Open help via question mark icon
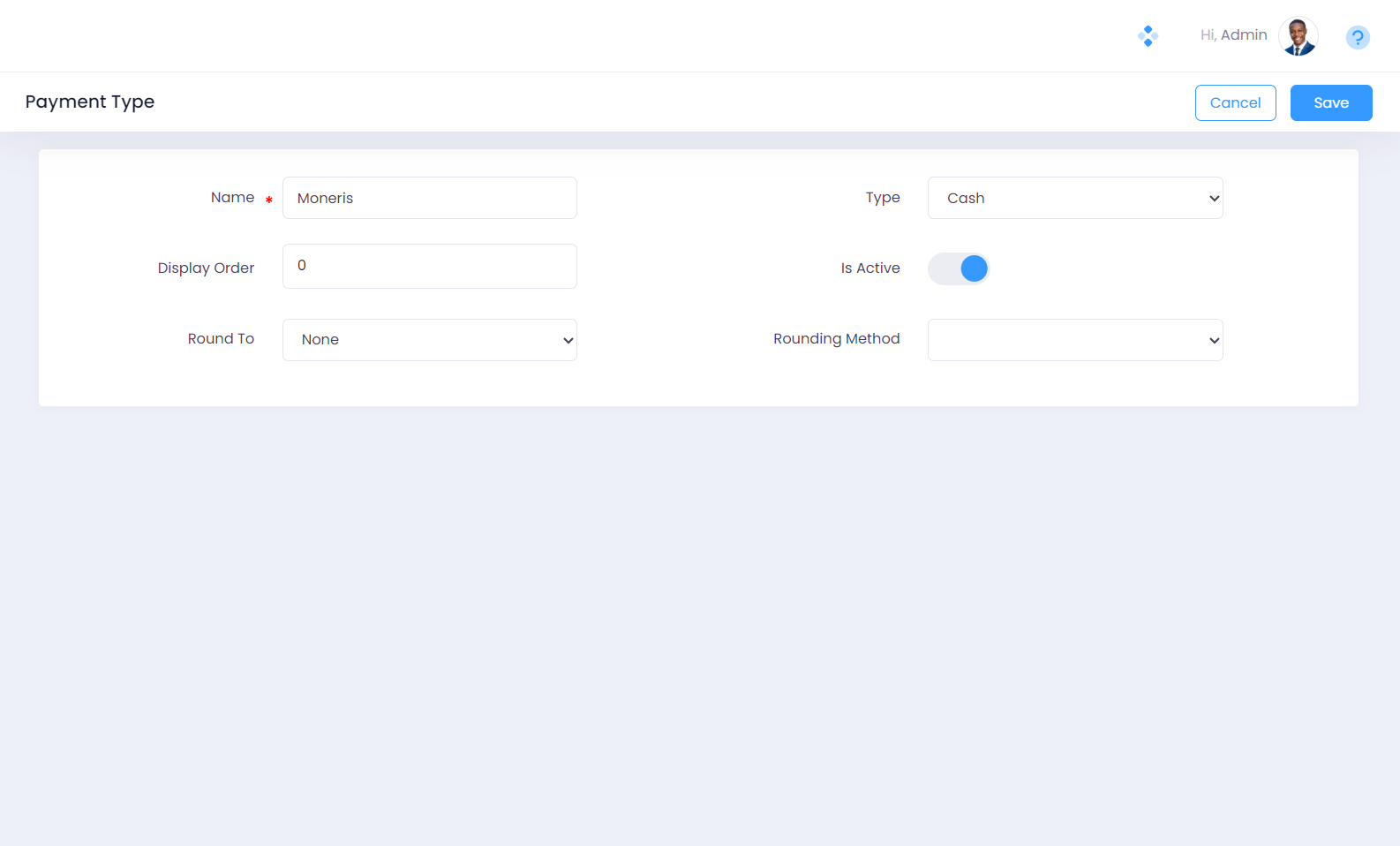The width and height of the screenshot is (1400, 846). click(1357, 37)
